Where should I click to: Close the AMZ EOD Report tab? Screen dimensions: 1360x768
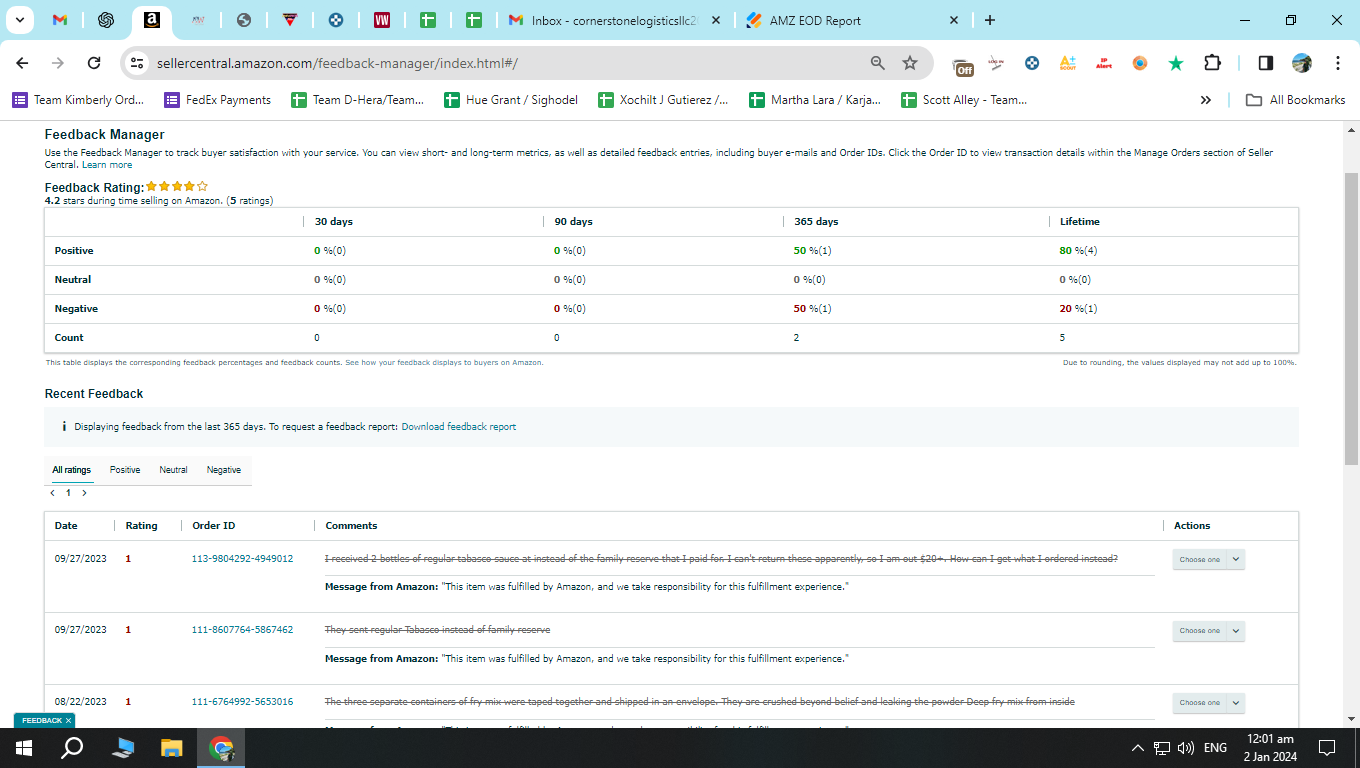pyautogui.click(x=954, y=20)
